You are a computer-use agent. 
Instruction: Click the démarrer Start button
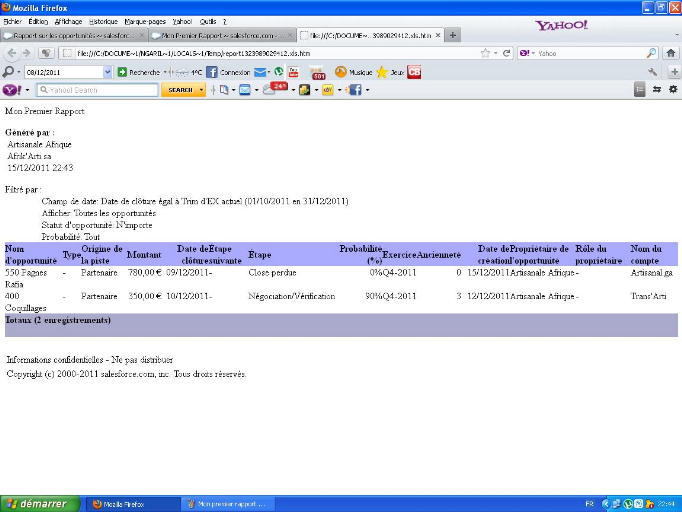[x=36, y=504]
